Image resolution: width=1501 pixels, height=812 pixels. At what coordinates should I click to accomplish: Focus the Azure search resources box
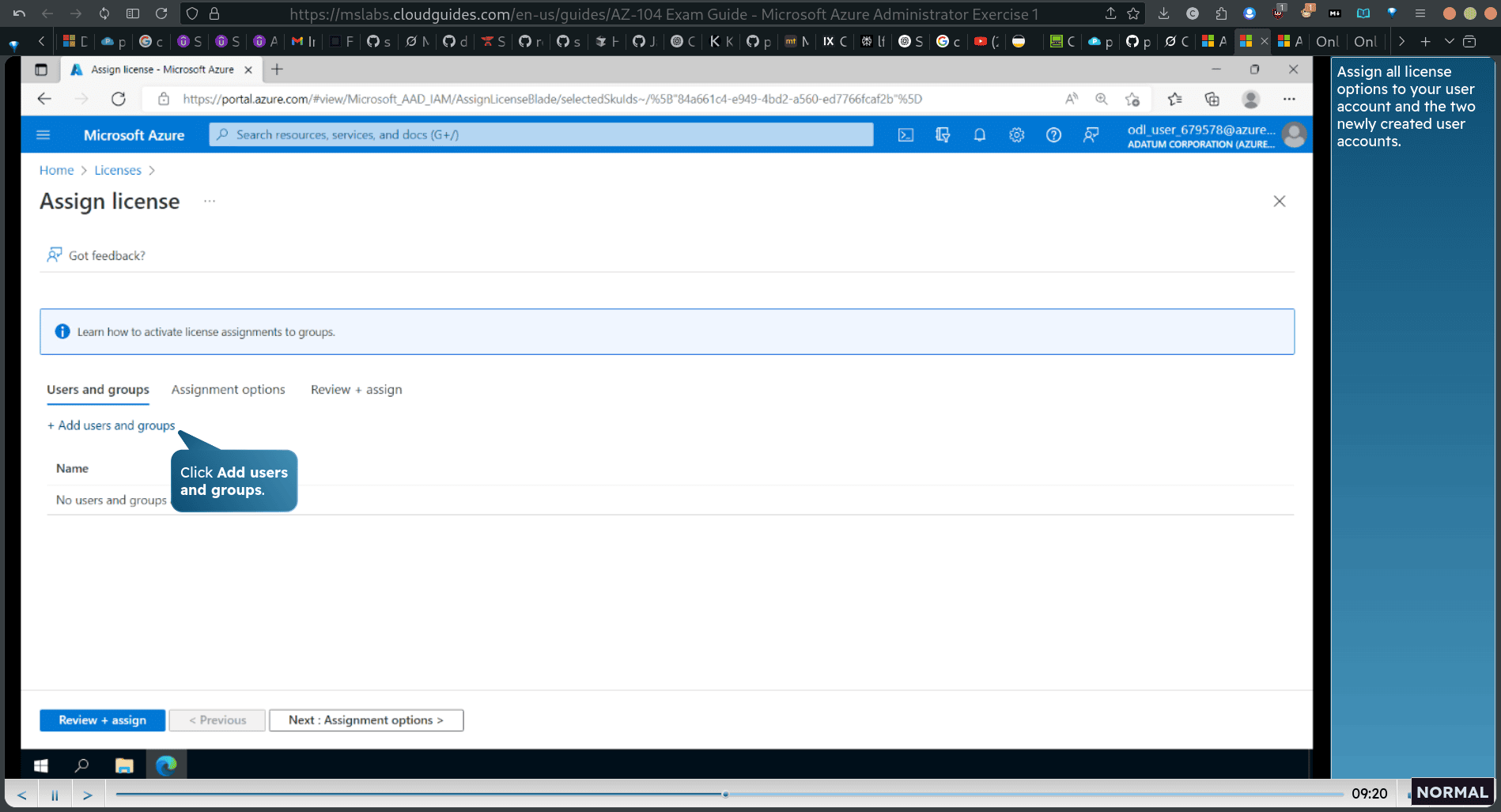tap(541, 134)
